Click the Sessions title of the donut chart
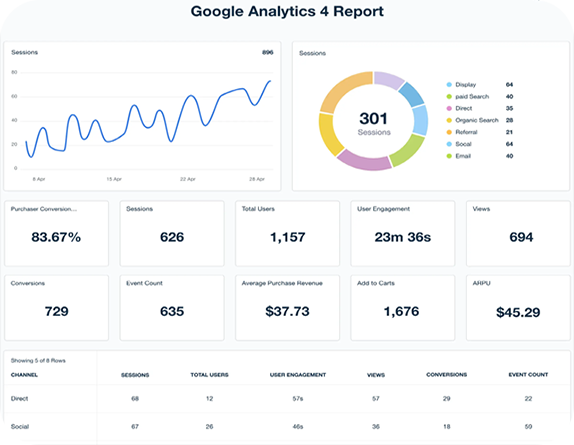574x445 pixels. [x=312, y=53]
